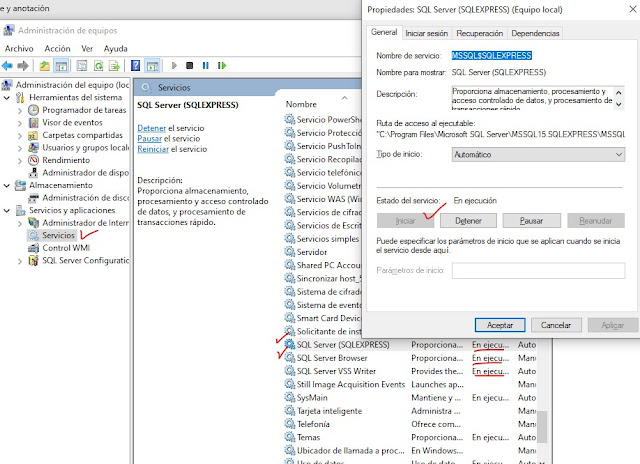Screen dimensions: 640x464
Task: Click Show/Hide console tree toolbar icon
Action: point(61,65)
